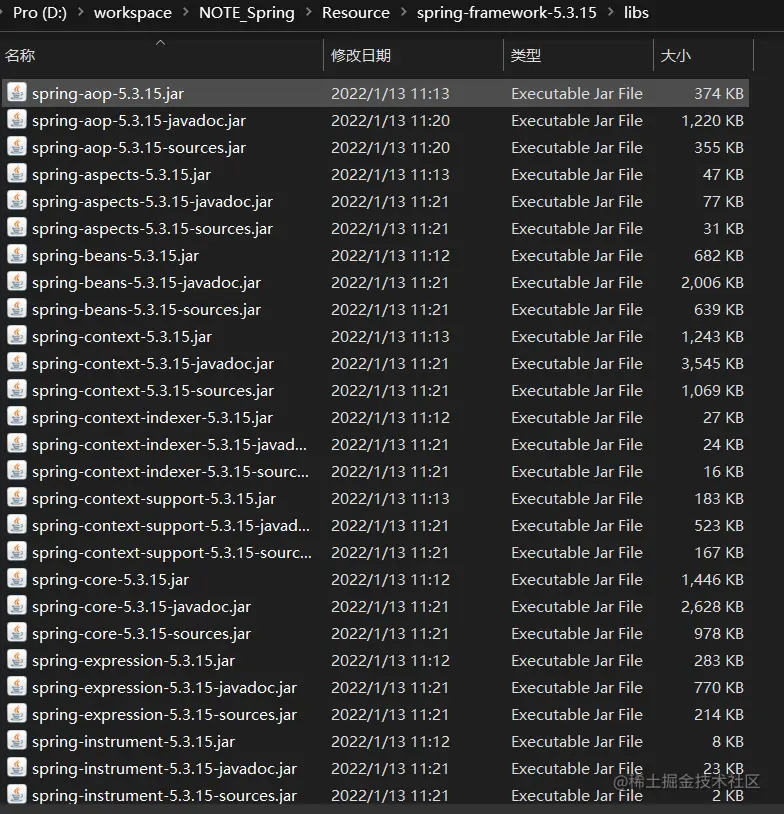Click date 2022/1/13 11:13 of spring-aspects-5.3.15.jar
Viewport: 784px width, 814px height.
pos(390,174)
